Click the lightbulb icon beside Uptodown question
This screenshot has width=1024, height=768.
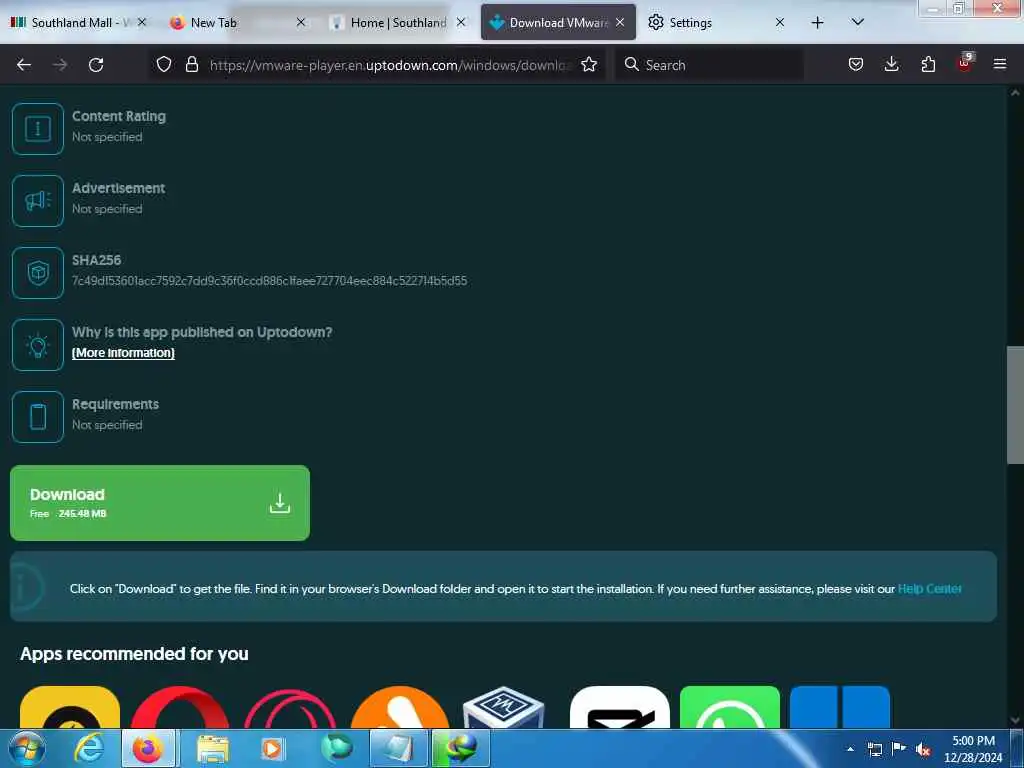point(38,345)
